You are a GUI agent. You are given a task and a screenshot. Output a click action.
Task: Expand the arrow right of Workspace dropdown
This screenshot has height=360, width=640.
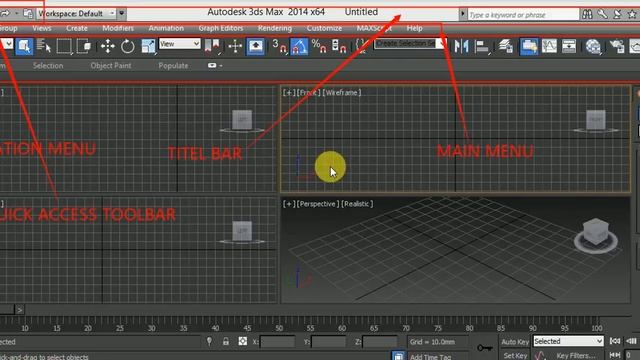(x=122, y=13)
